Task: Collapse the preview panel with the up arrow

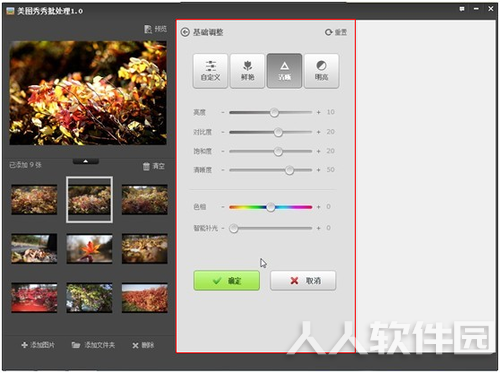Action: point(86,161)
